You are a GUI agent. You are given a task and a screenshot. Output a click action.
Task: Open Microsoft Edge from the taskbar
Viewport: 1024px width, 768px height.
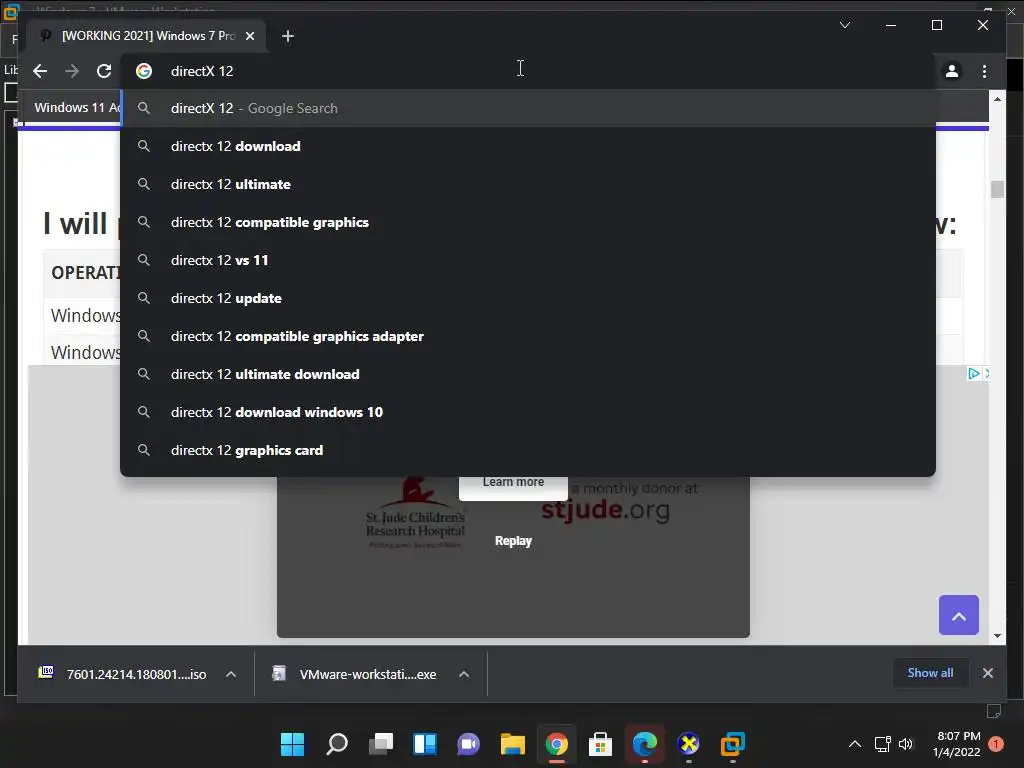[x=645, y=744]
